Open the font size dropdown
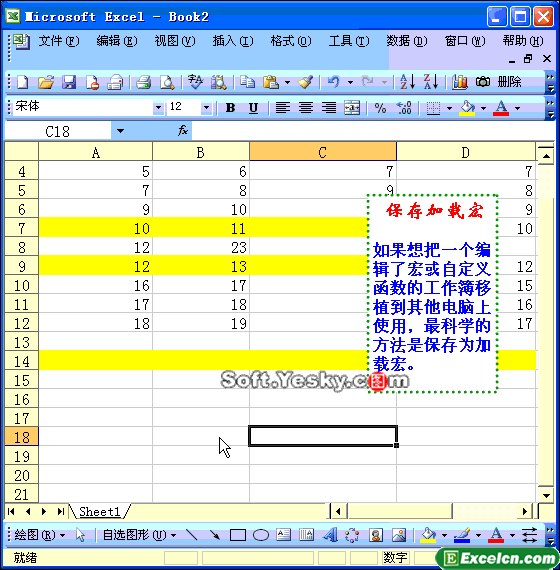This screenshot has width=560, height=570. [206, 108]
